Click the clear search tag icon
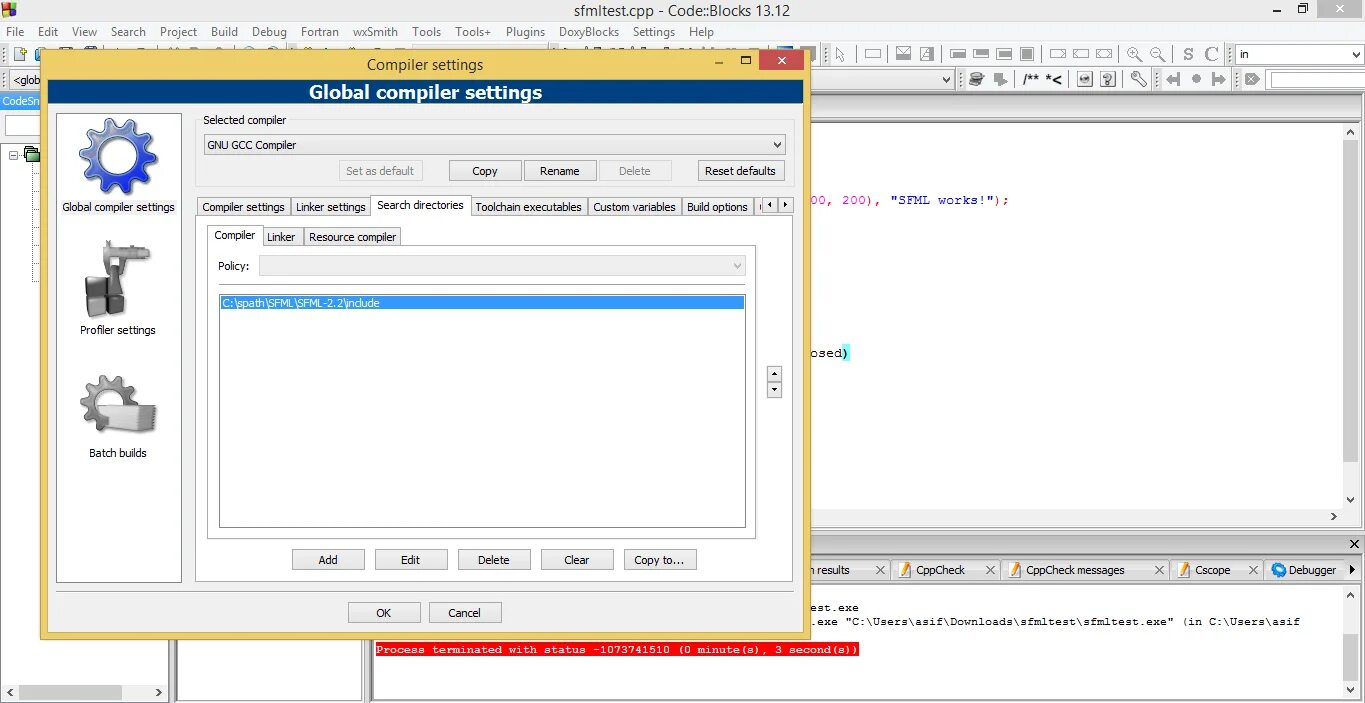Image resolution: width=1365 pixels, height=703 pixels. [x=1252, y=79]
